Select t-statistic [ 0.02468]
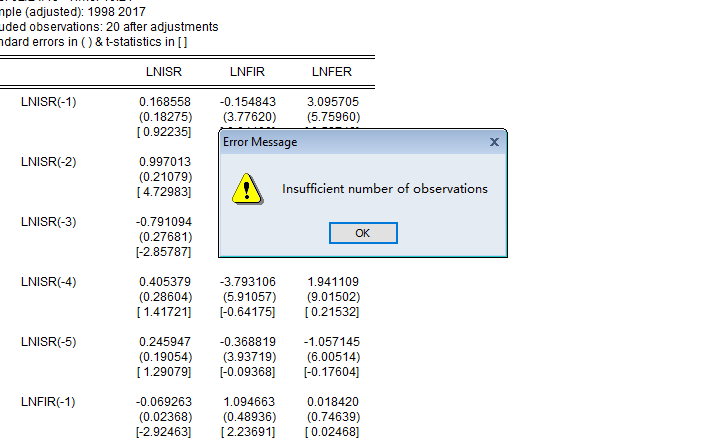The height and width of the screenshot is (444, 723). coord(332,432)
